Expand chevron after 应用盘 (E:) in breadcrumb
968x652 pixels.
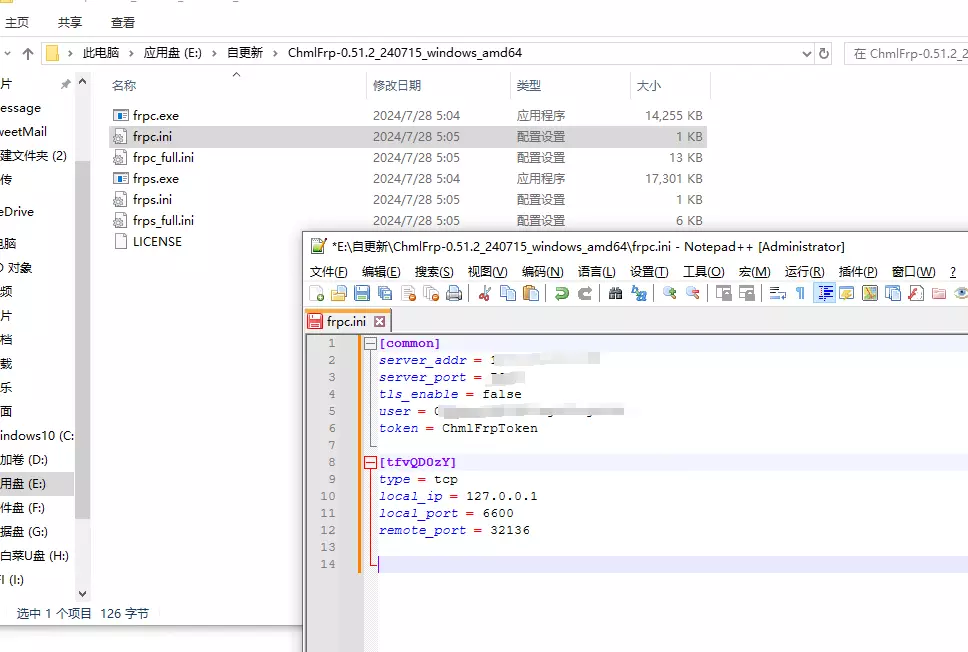tap(214, 54)
